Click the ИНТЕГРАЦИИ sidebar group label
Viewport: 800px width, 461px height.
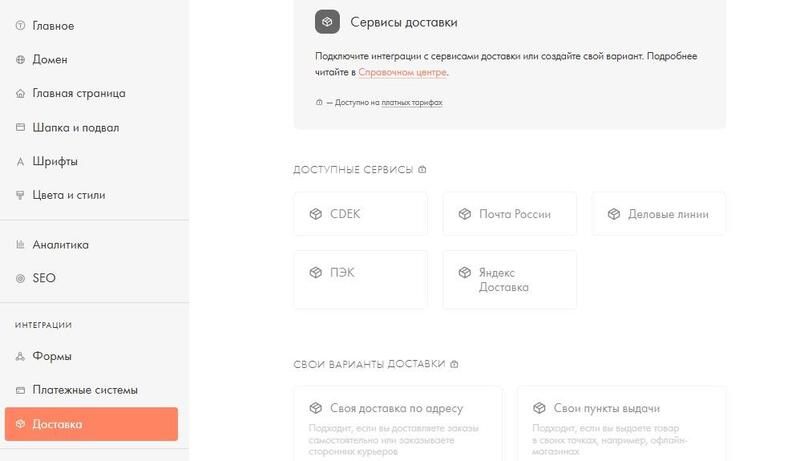(x=43, y=325)
